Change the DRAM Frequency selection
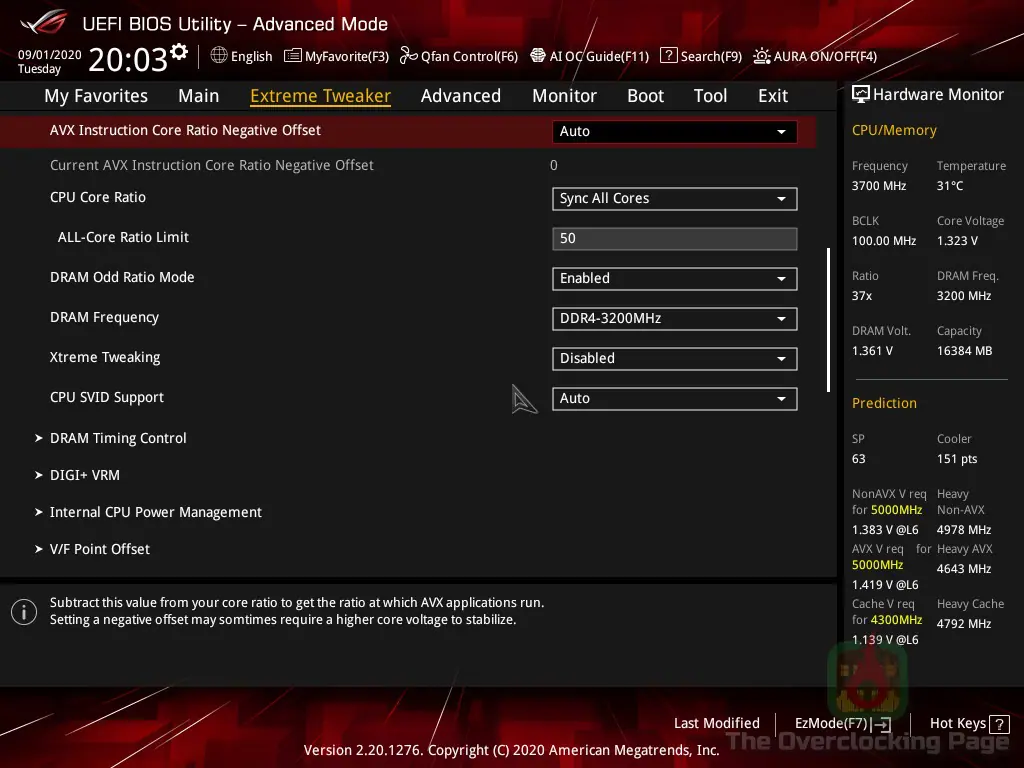This screenshot has height=768, width=1024. pos(673,318)
